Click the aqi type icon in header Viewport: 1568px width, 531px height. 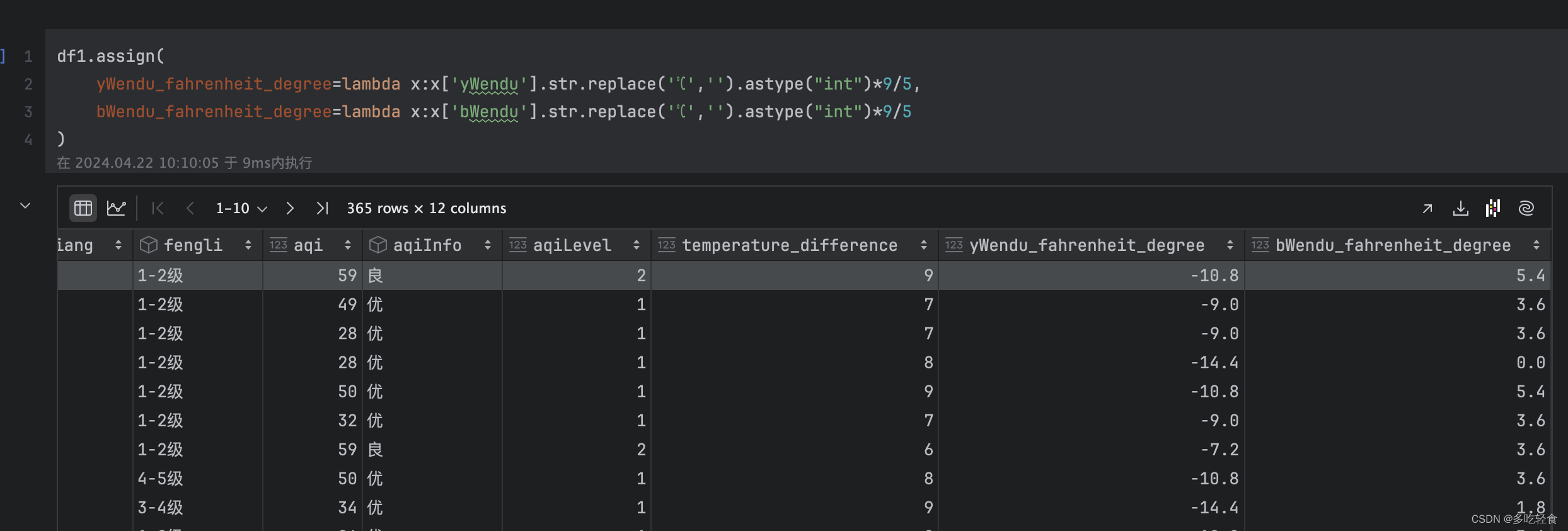click(279, 245)
